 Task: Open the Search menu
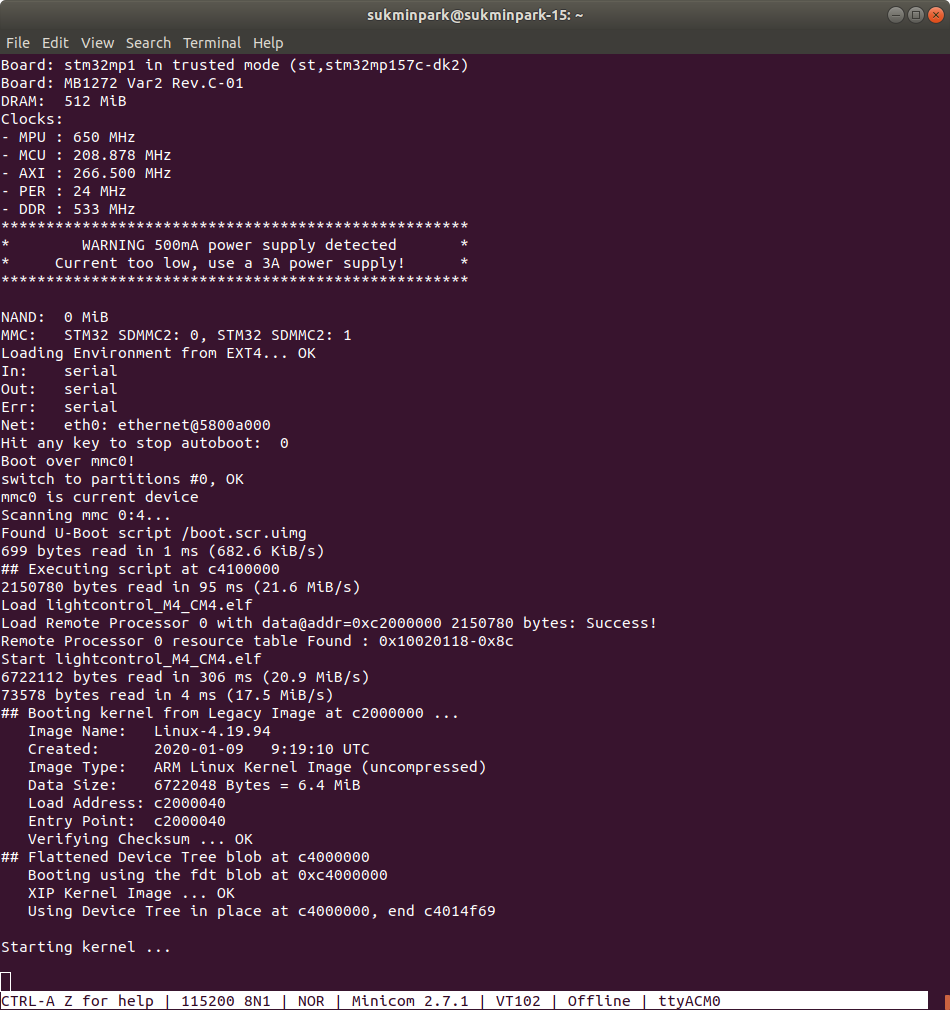pyautogui.click(x=148, y=43)
